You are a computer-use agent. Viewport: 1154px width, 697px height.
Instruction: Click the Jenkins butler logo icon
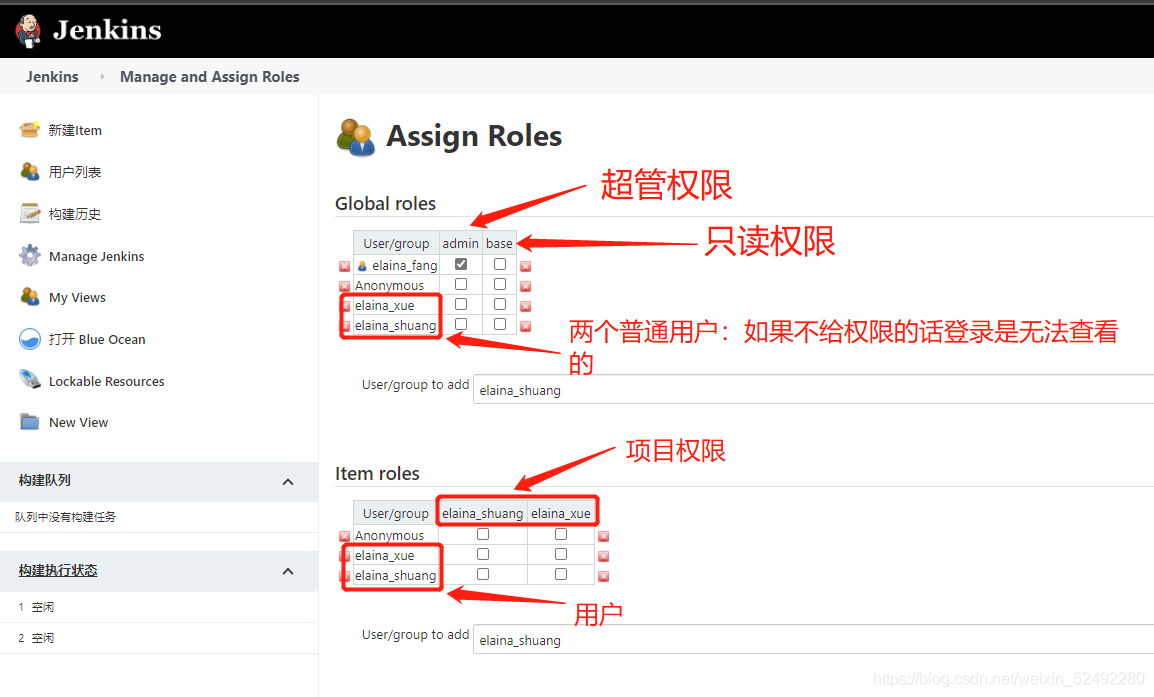pyautogui.click(x=28, y=31)
